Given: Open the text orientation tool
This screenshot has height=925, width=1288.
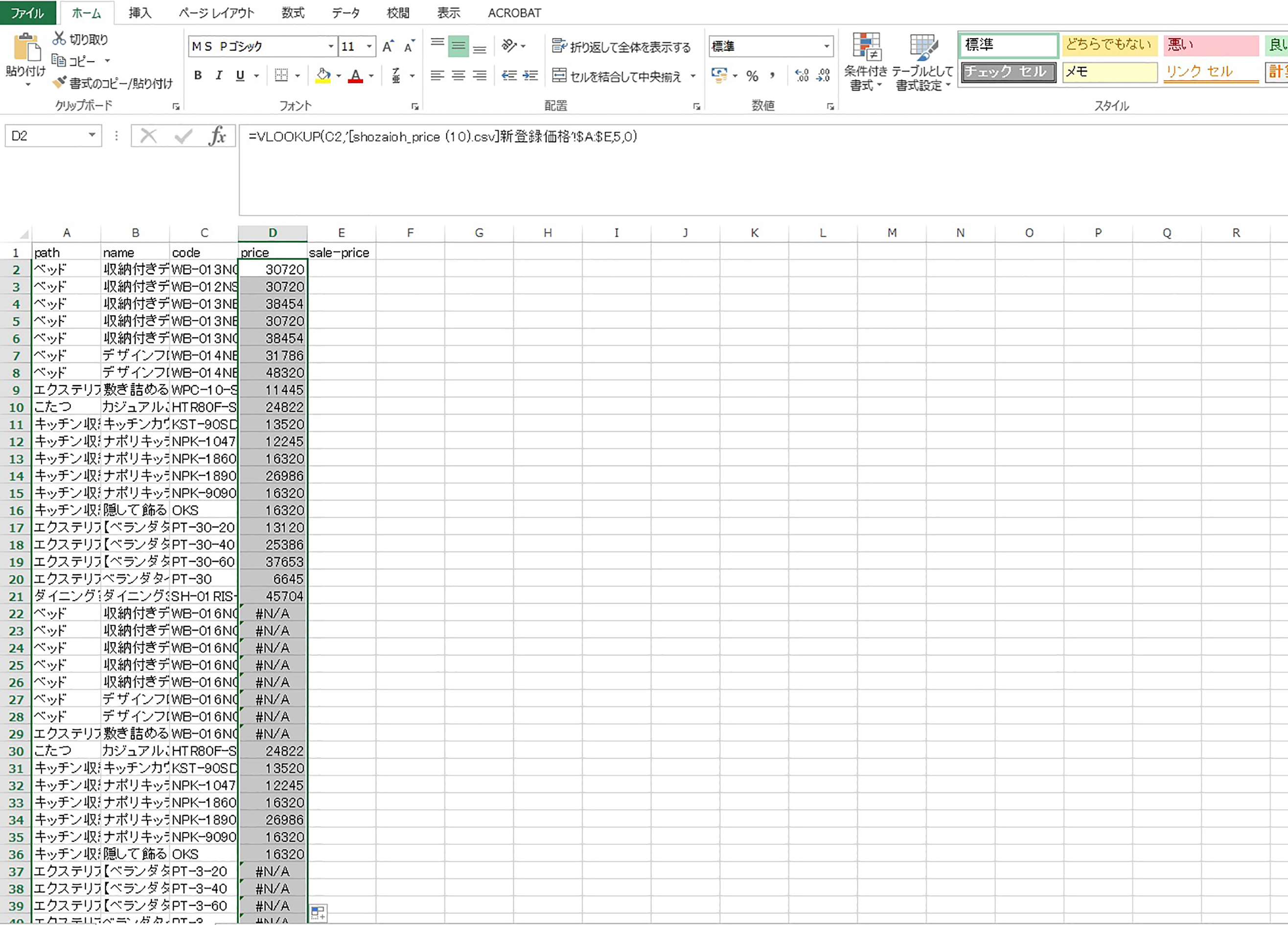Looking at the screenshot, I should pyautogui.click(x=509, y=46).
